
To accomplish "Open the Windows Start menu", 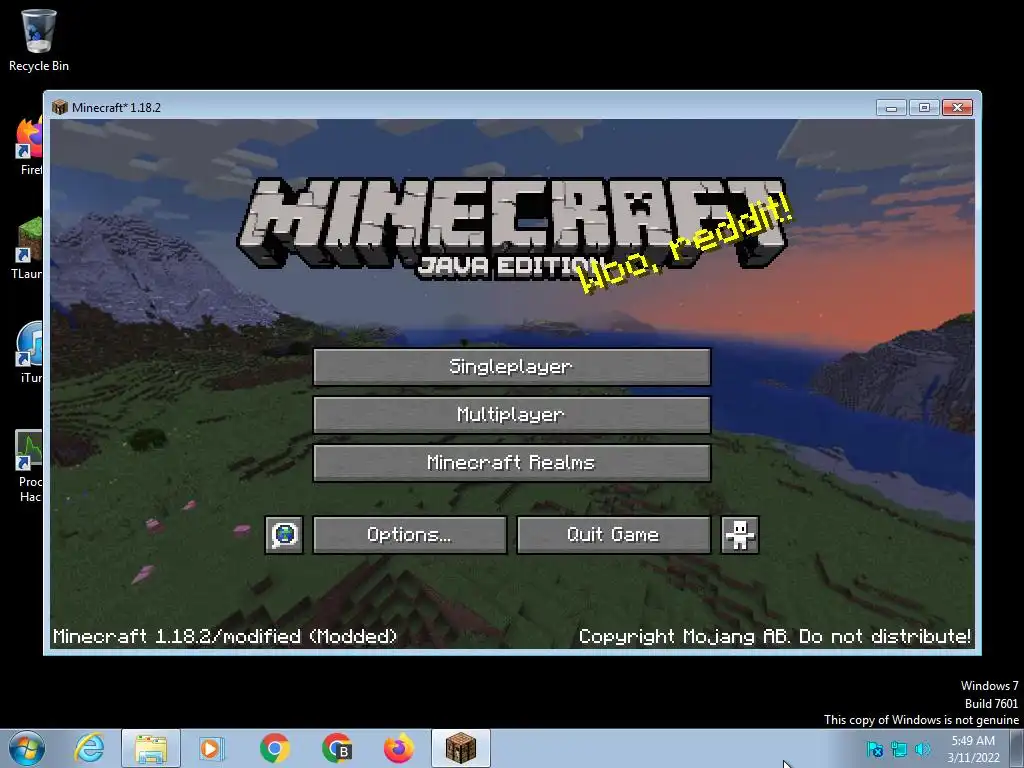I will click(27, 748).
